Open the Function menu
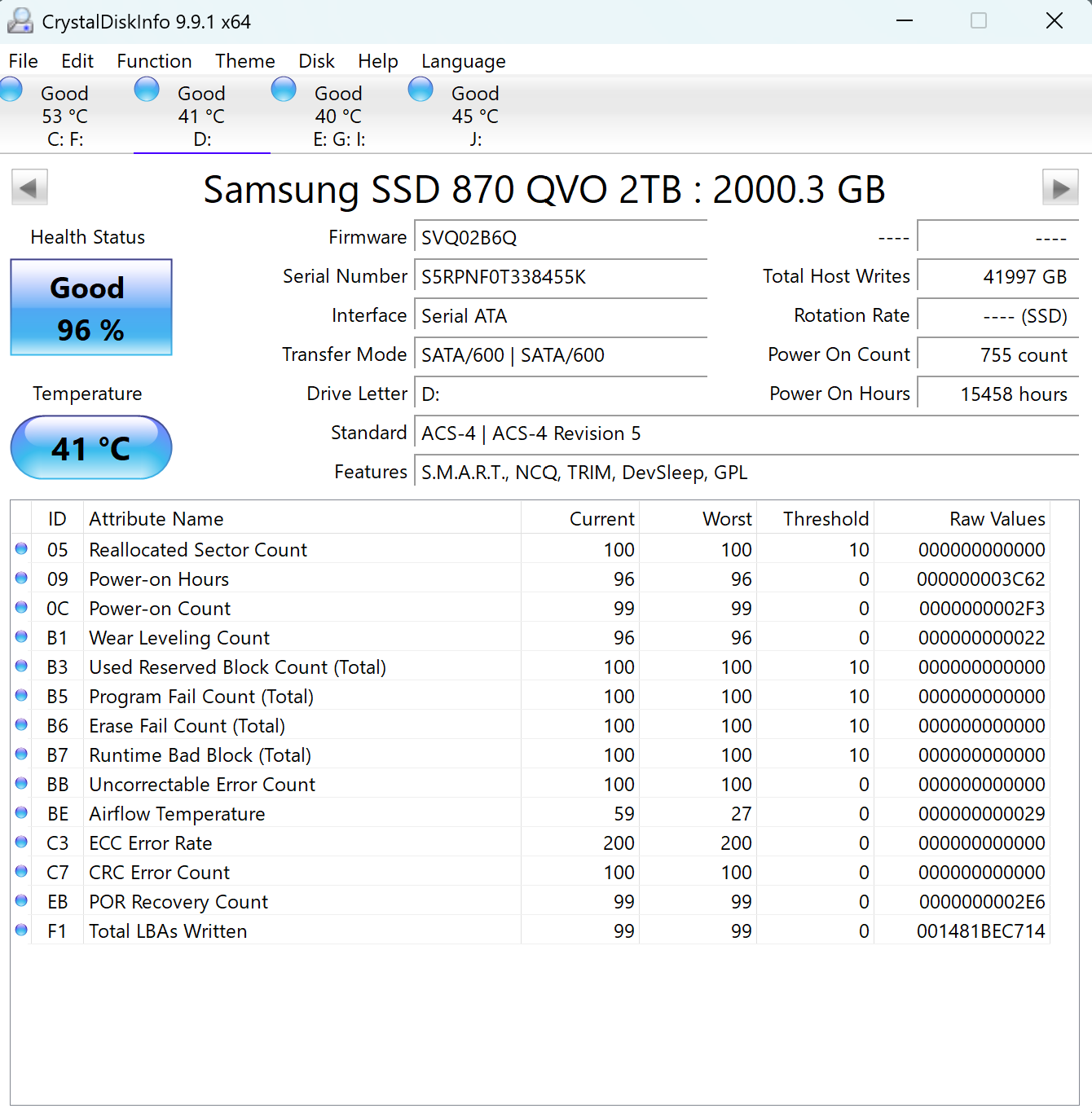This screenshot has height=1113, width=1092. point(154,61)
